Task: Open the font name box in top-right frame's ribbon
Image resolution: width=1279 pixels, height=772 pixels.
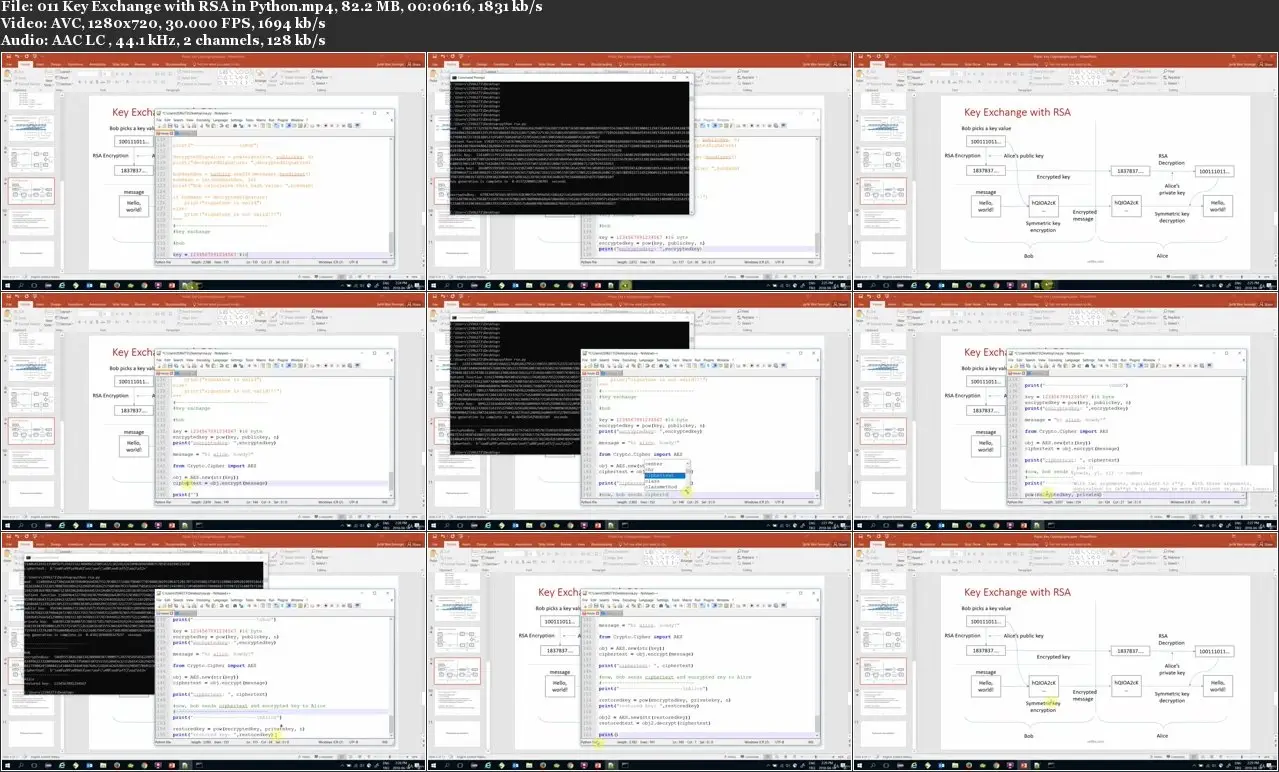Action: 939,73
